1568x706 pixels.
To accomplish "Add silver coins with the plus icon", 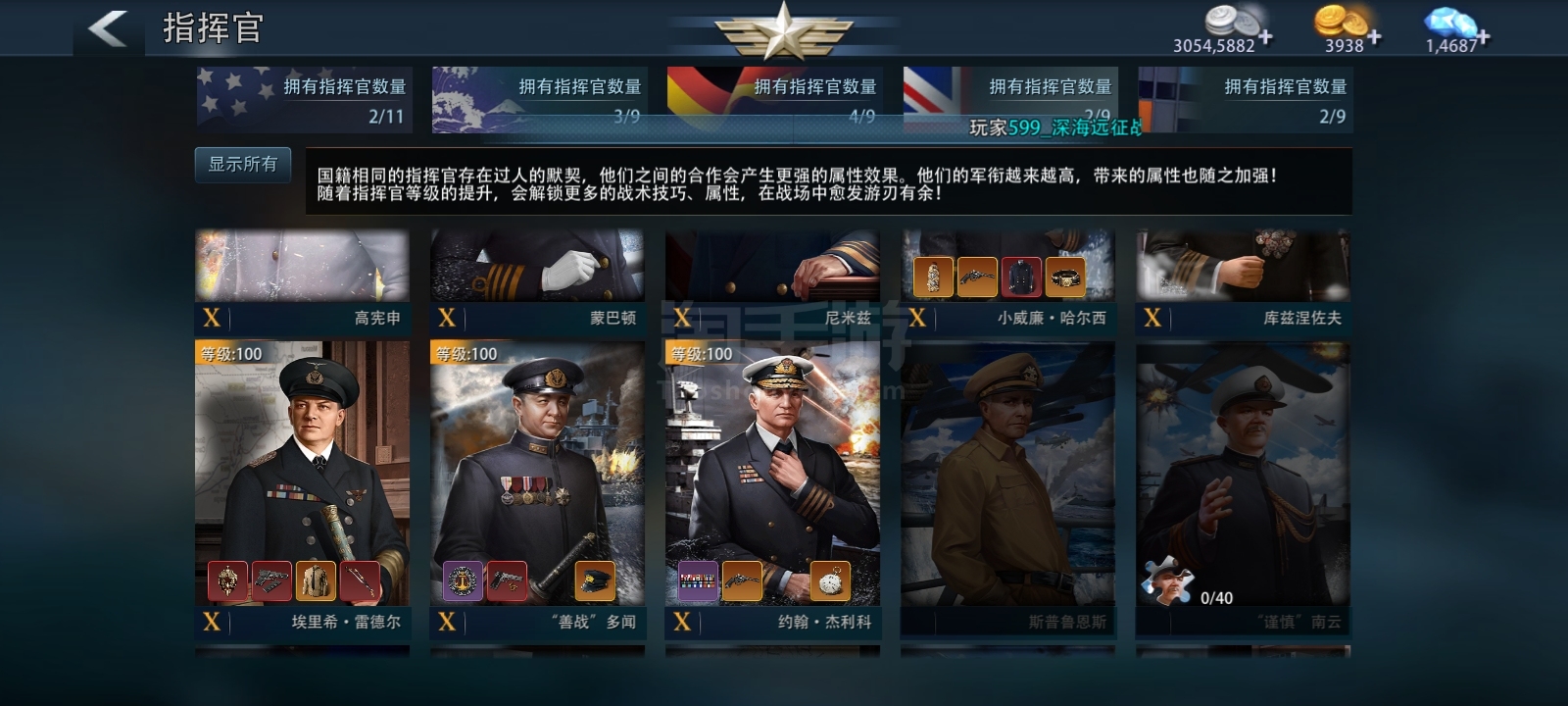I will pos(1266,38).
